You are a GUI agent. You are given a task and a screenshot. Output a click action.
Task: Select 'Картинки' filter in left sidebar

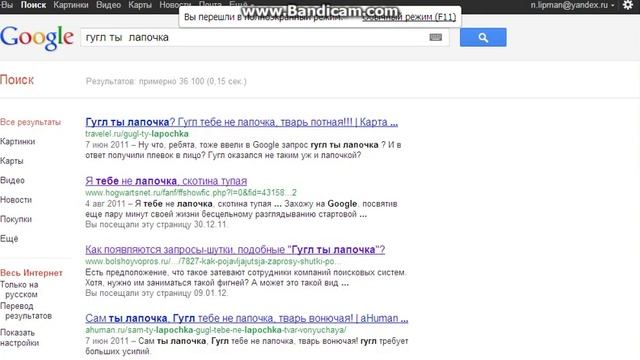tap(18, 142)
